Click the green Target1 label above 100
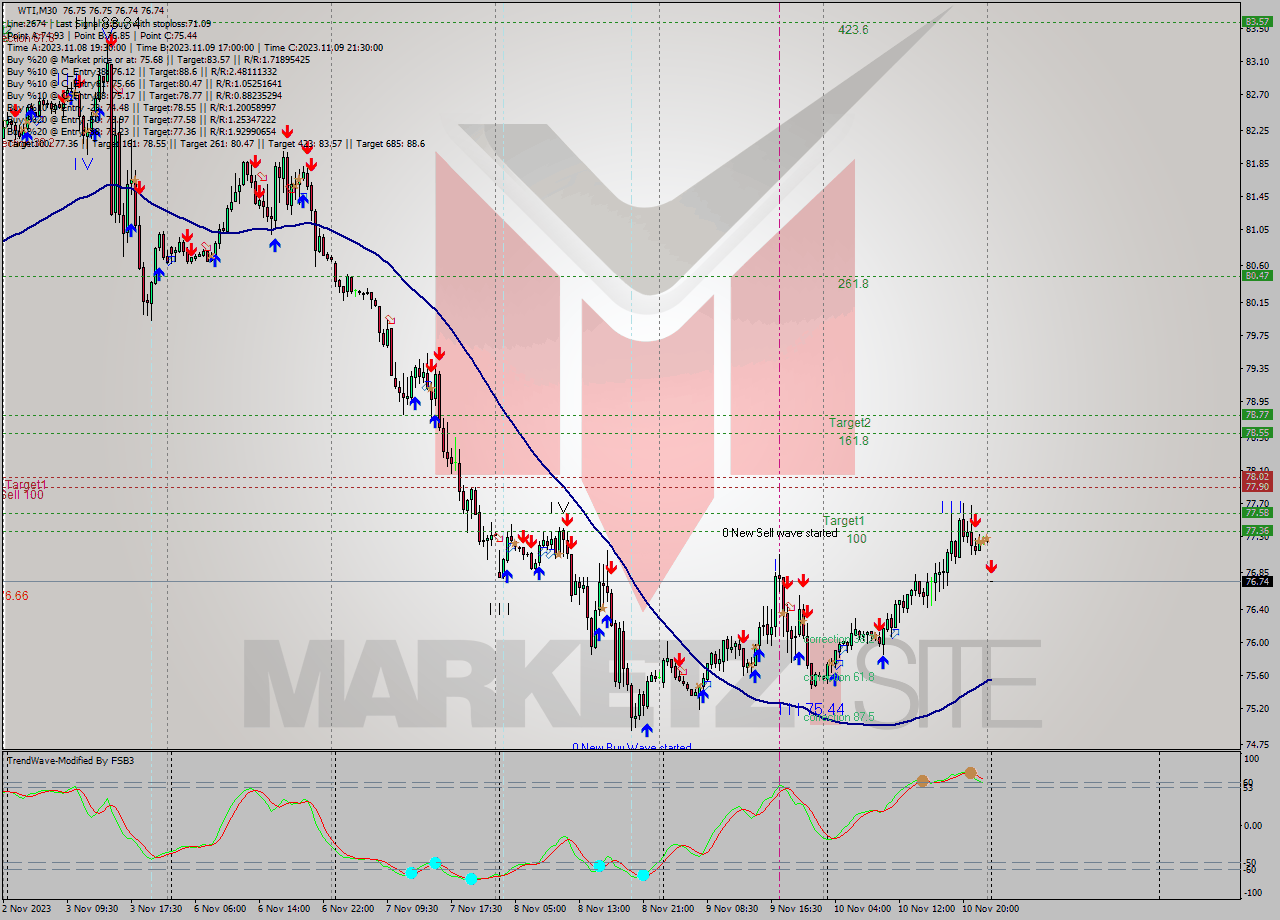 (x=844, y=521)
